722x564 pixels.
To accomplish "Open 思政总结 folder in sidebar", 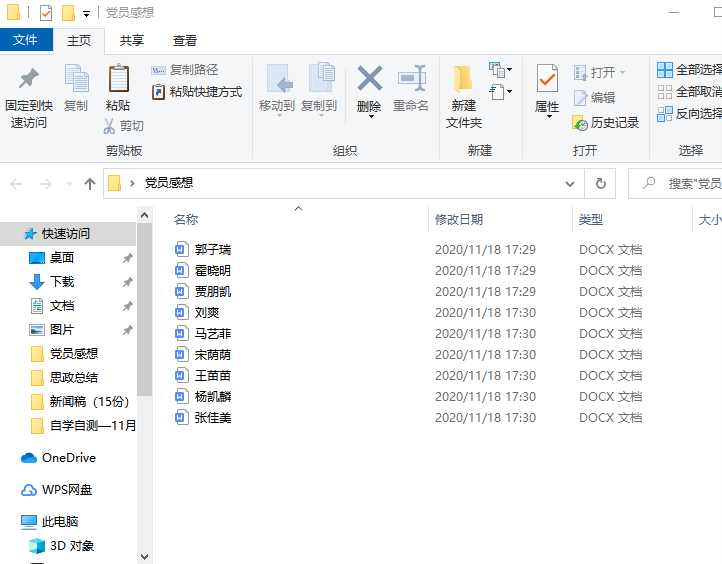I will pyautogui.click(x=74, y=377).
